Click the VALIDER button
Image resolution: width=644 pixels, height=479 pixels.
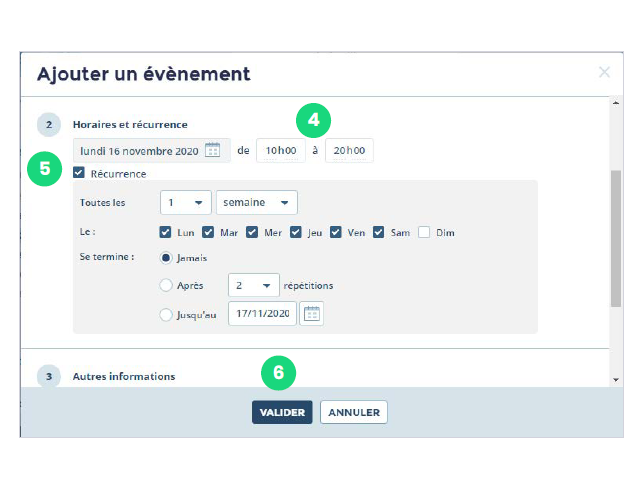(x=282, y=412)
